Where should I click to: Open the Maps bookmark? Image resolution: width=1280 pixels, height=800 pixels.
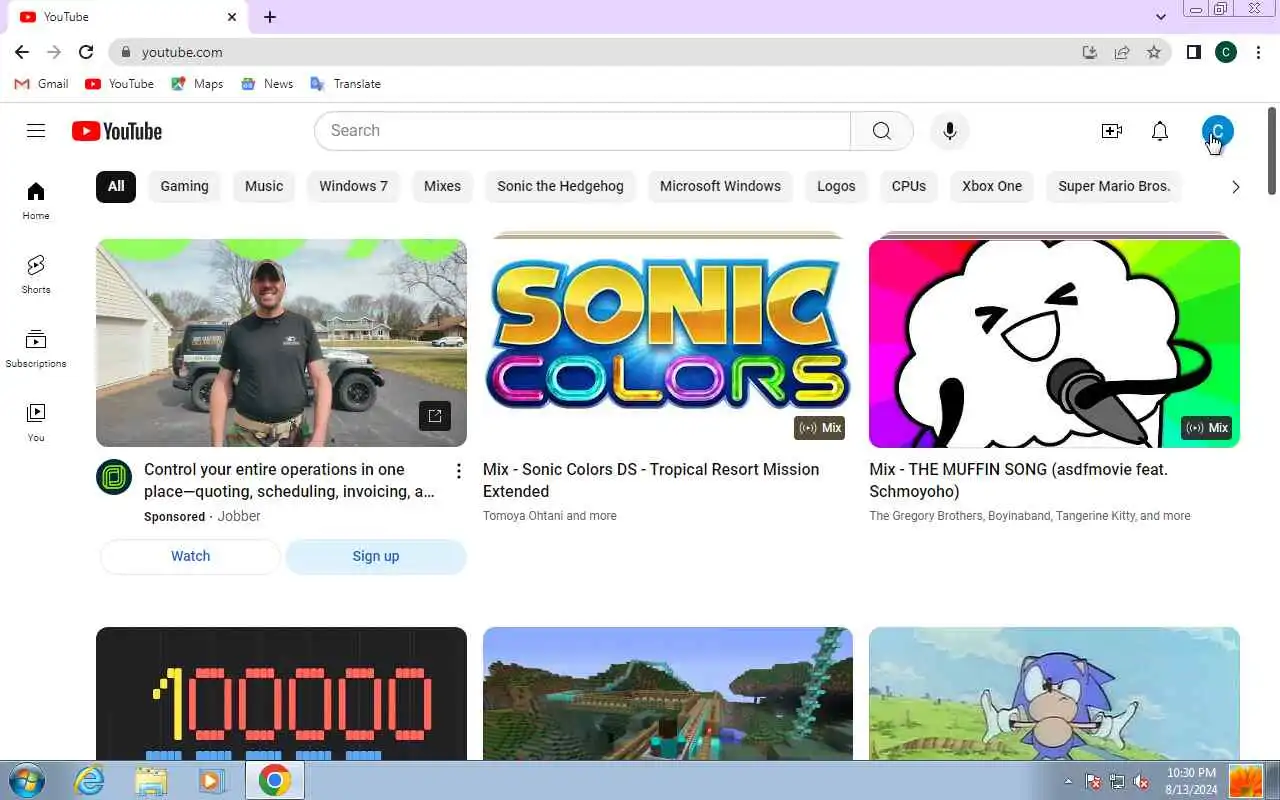click(x=197, y=84)
